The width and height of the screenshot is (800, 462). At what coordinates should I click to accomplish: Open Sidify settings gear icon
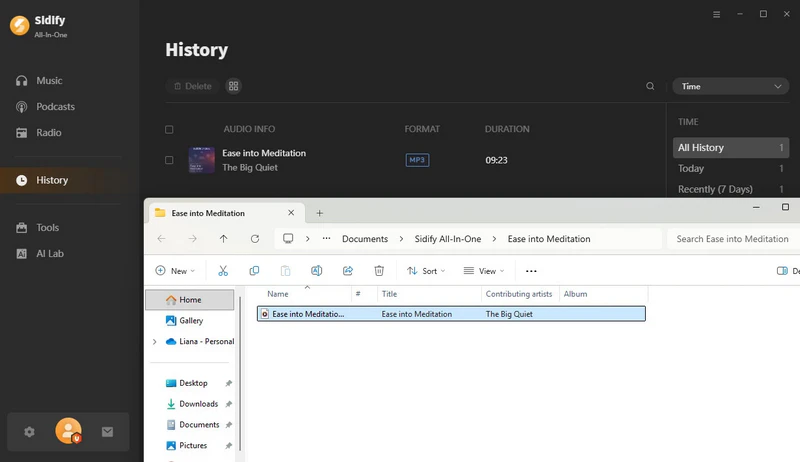point(29,432)
